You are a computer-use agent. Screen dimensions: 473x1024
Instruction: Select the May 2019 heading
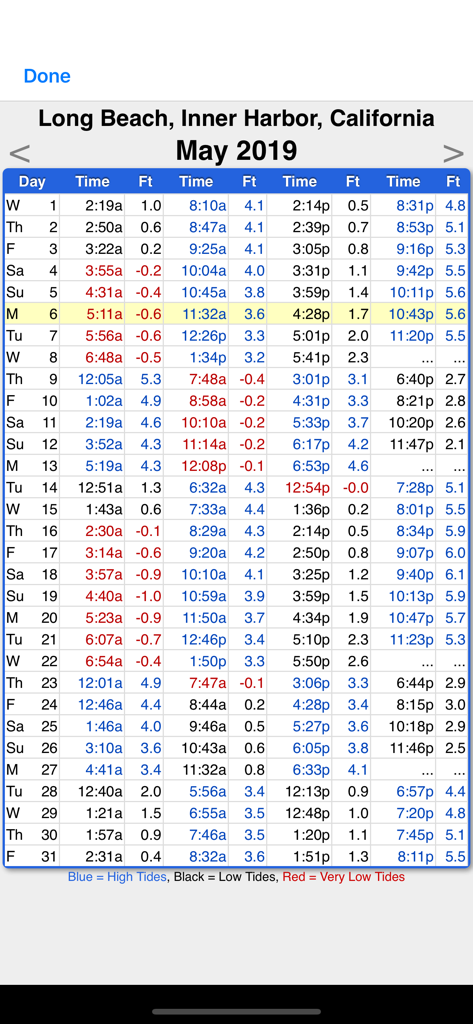(236, 151)
